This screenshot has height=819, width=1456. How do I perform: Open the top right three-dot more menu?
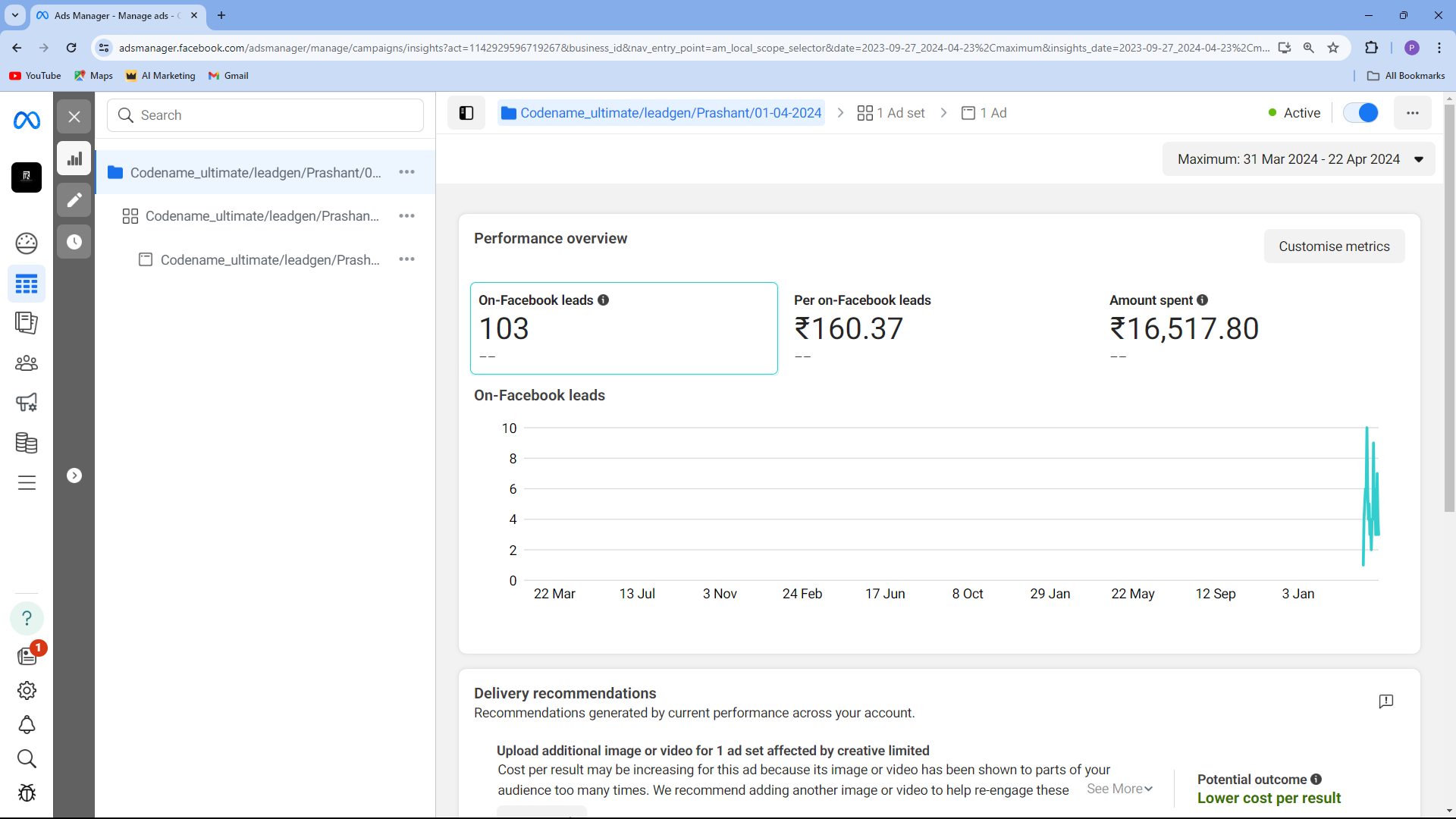[x=1413, y=113]
